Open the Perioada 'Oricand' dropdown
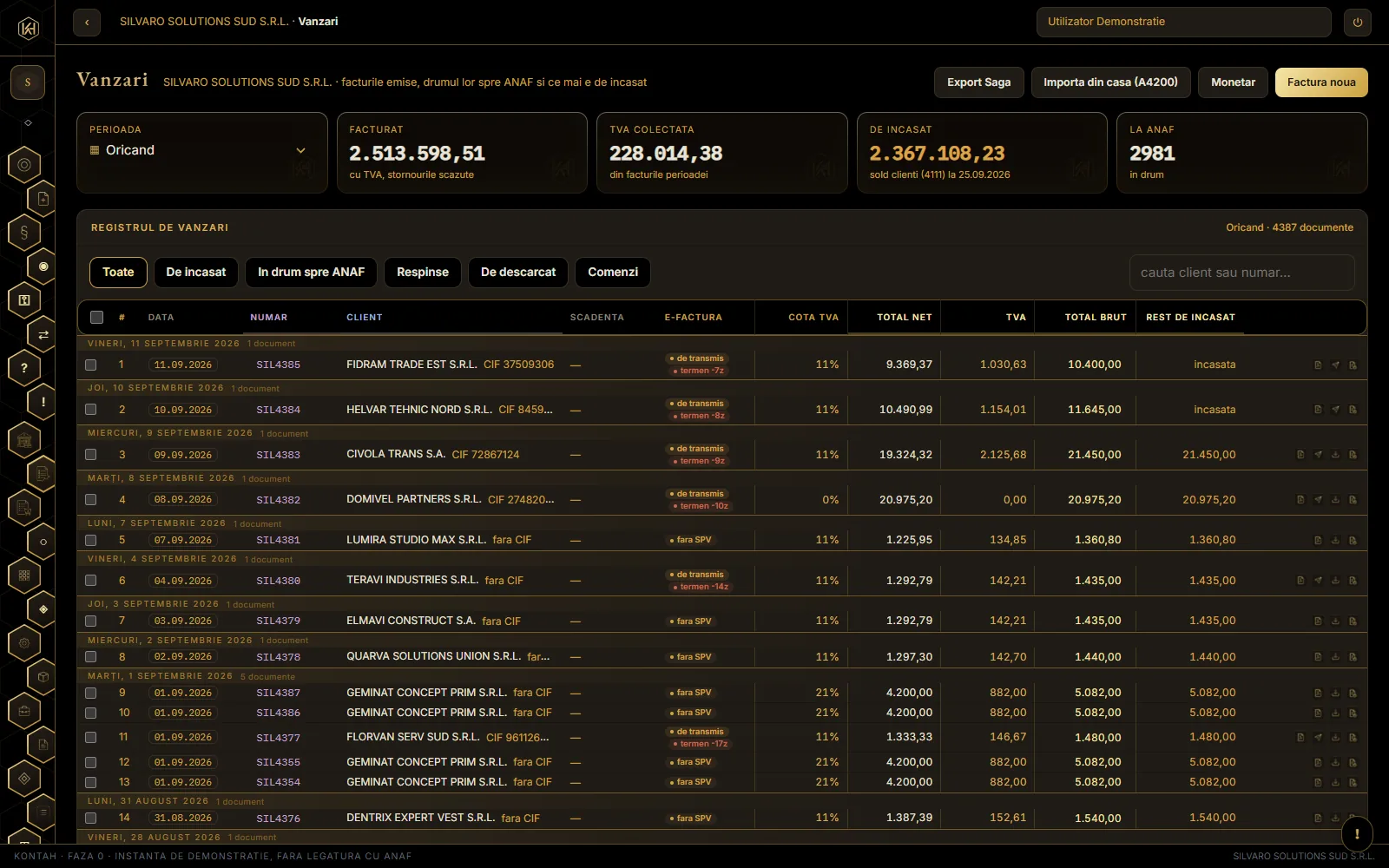The width and height of the screenshot is (1389, 868). [198, 150]
